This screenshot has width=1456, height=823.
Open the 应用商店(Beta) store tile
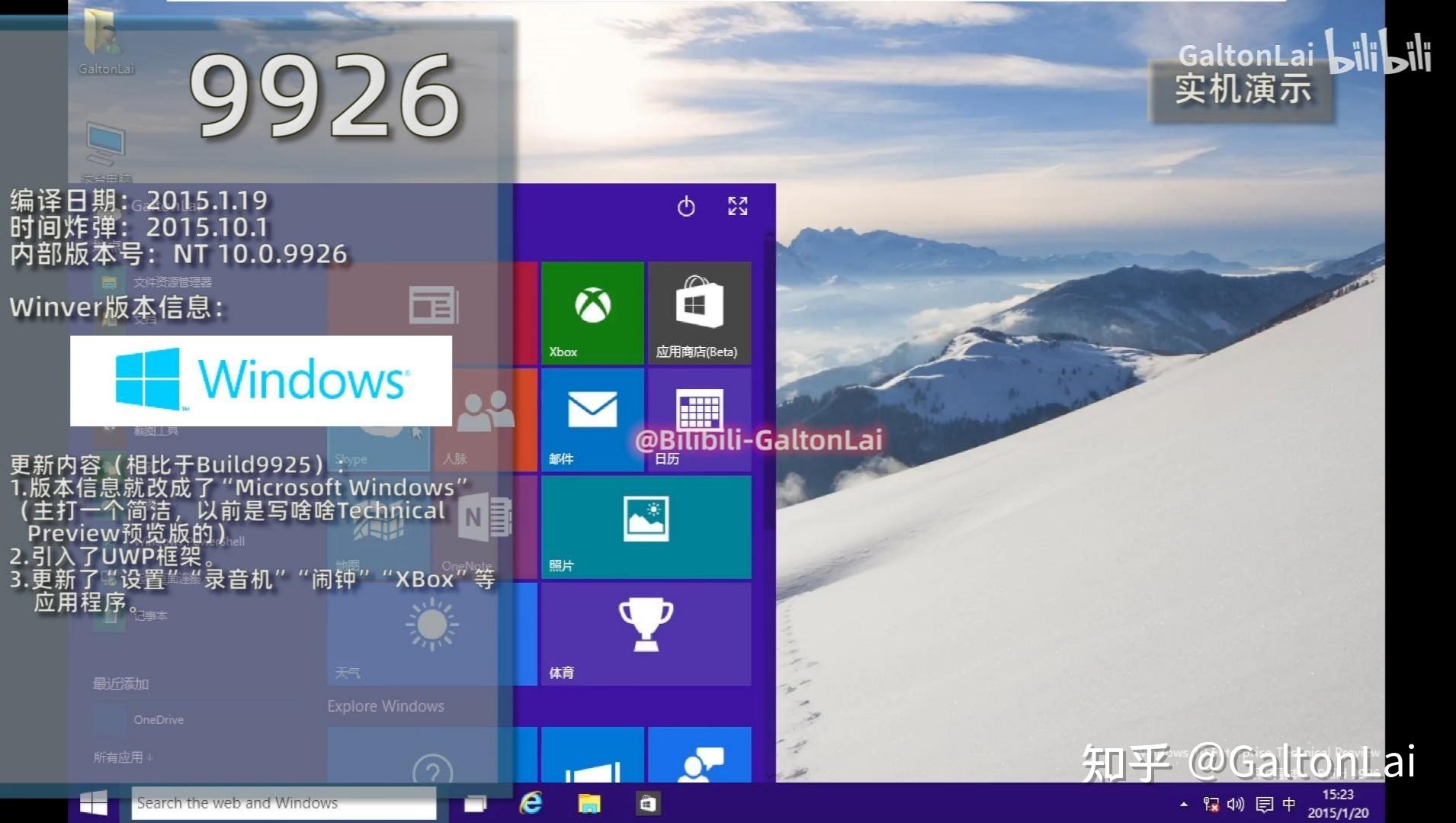click(699, 313)
